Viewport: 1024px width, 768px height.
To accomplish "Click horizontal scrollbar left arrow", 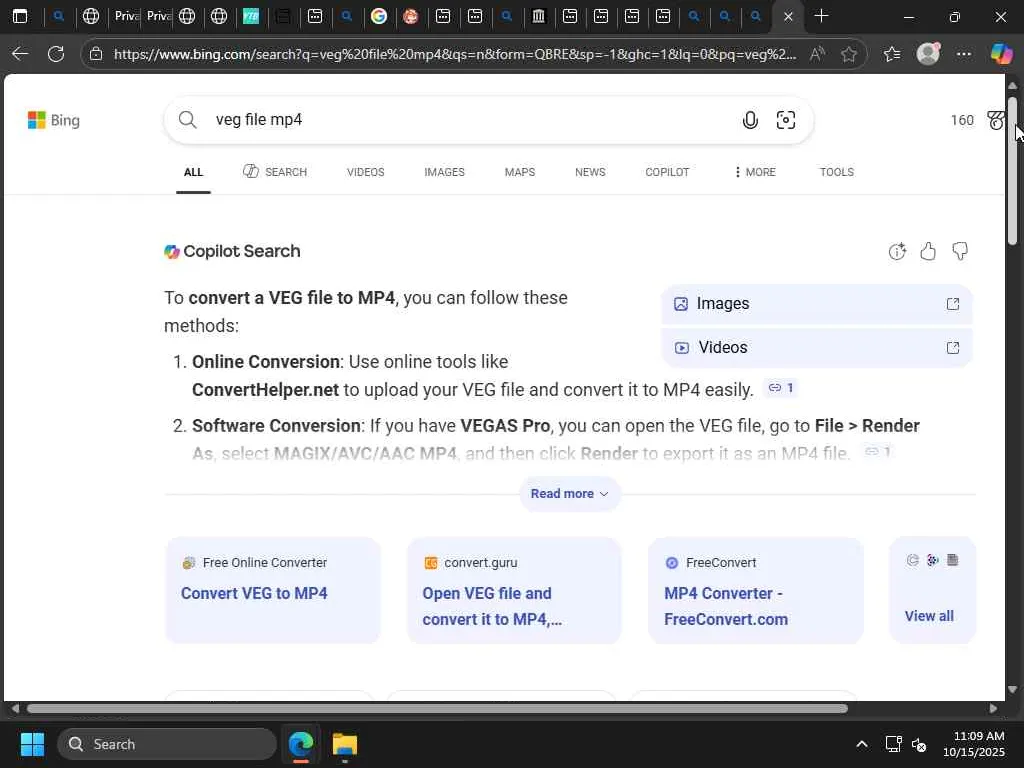I will [14, 709].
